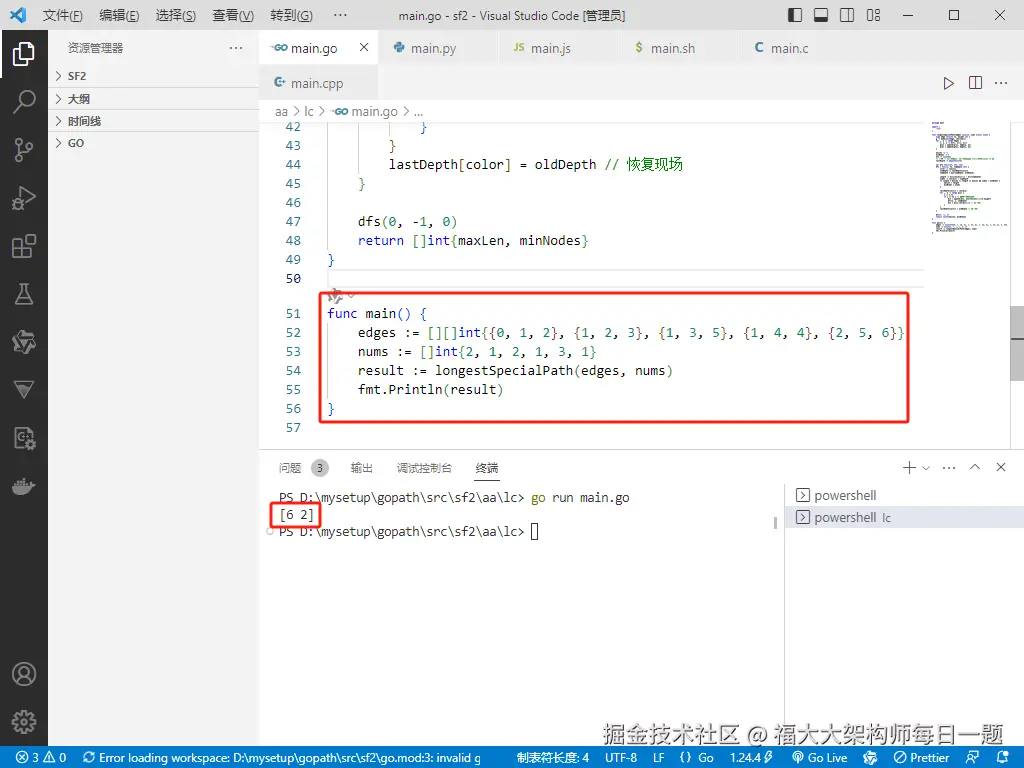Open terminal panel more actions
The height and width of the screenshot is (768, 1024).
pos(949,468)
